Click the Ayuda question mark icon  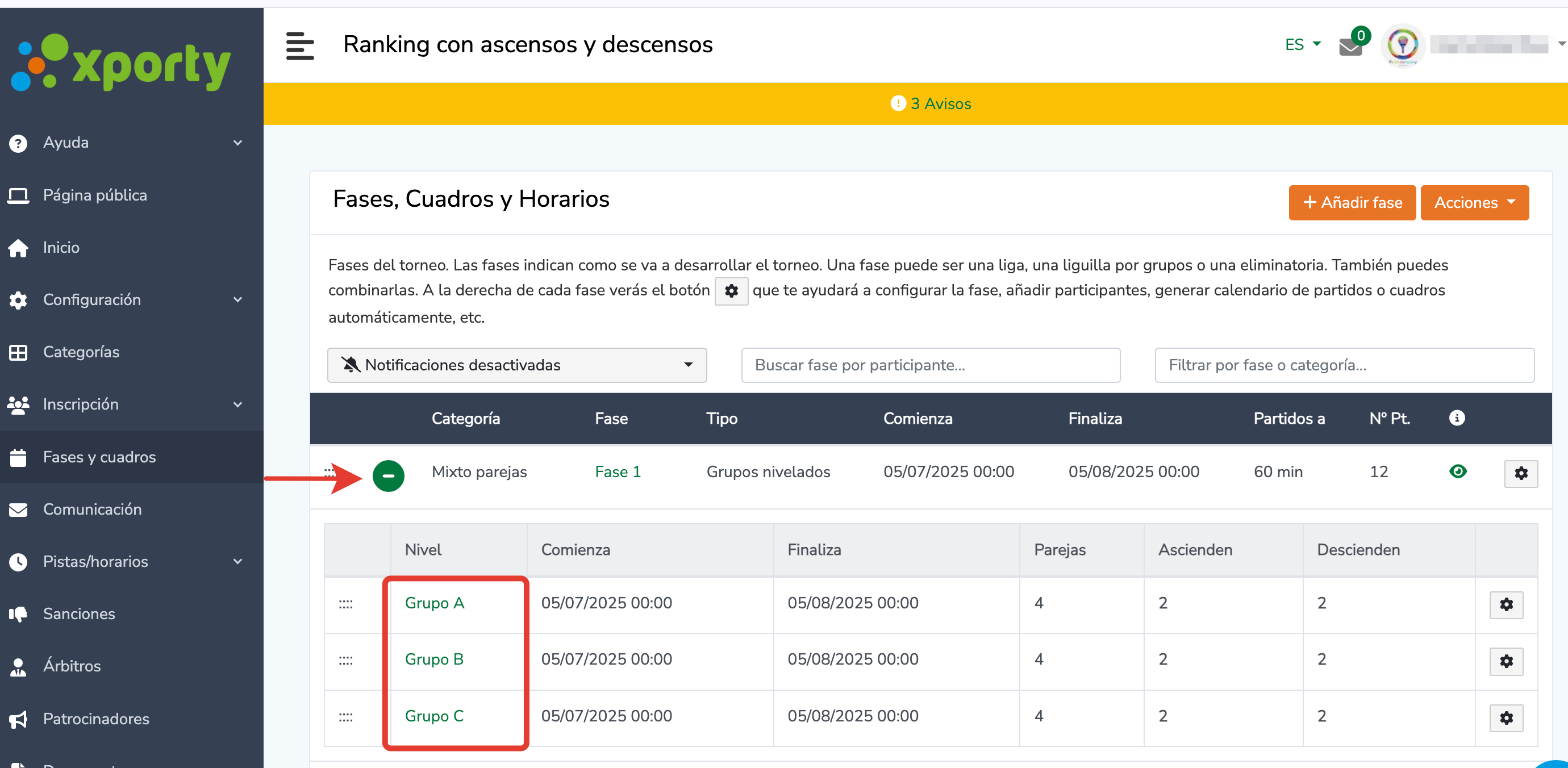tap(18, 143)
